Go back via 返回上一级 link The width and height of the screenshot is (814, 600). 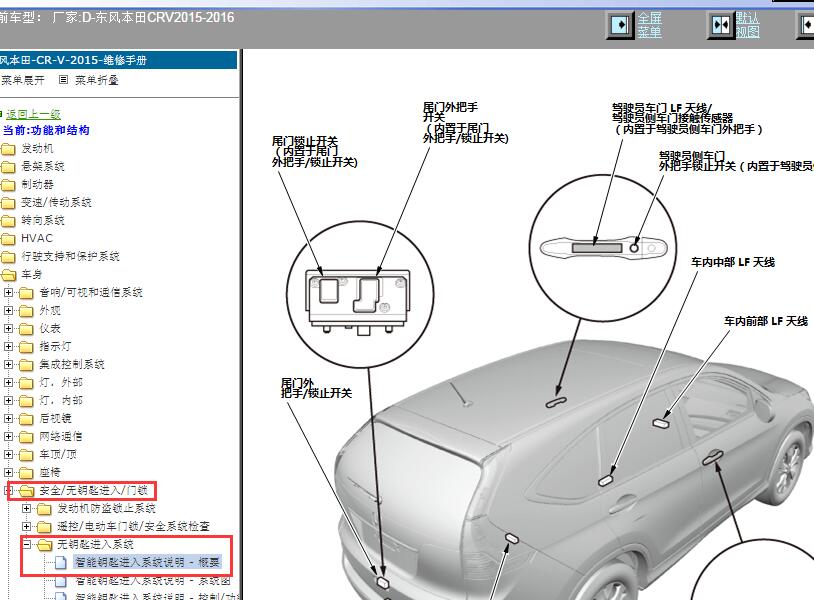click(x=33, y=114)
